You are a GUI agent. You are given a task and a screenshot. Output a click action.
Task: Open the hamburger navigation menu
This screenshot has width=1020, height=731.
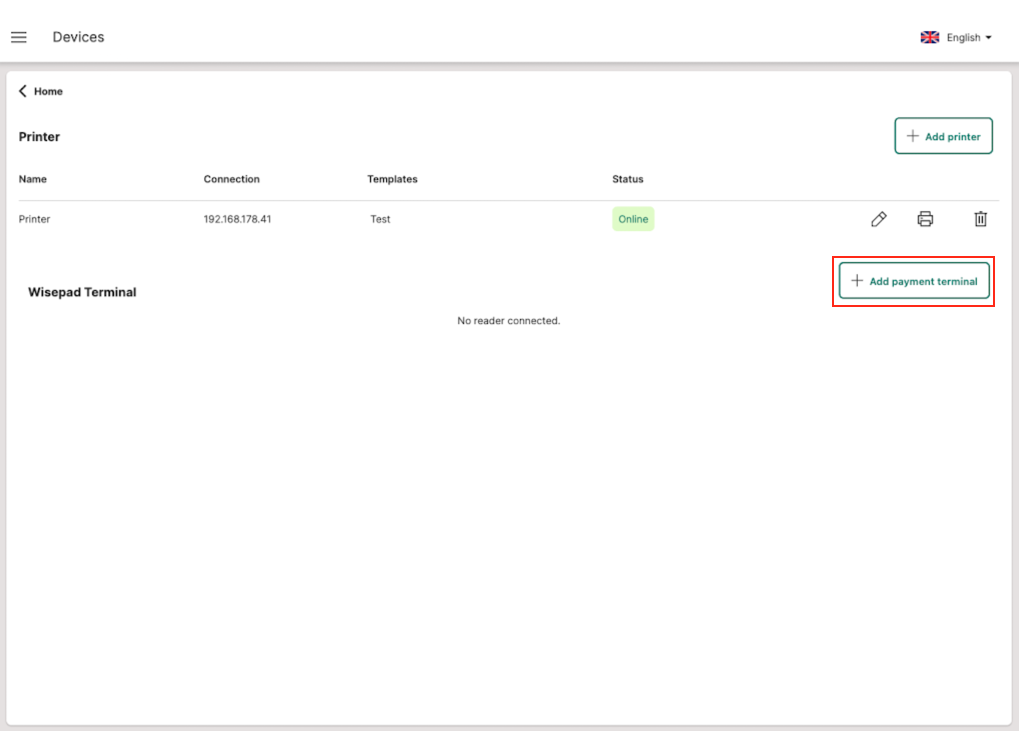click(x=19, y=37)
